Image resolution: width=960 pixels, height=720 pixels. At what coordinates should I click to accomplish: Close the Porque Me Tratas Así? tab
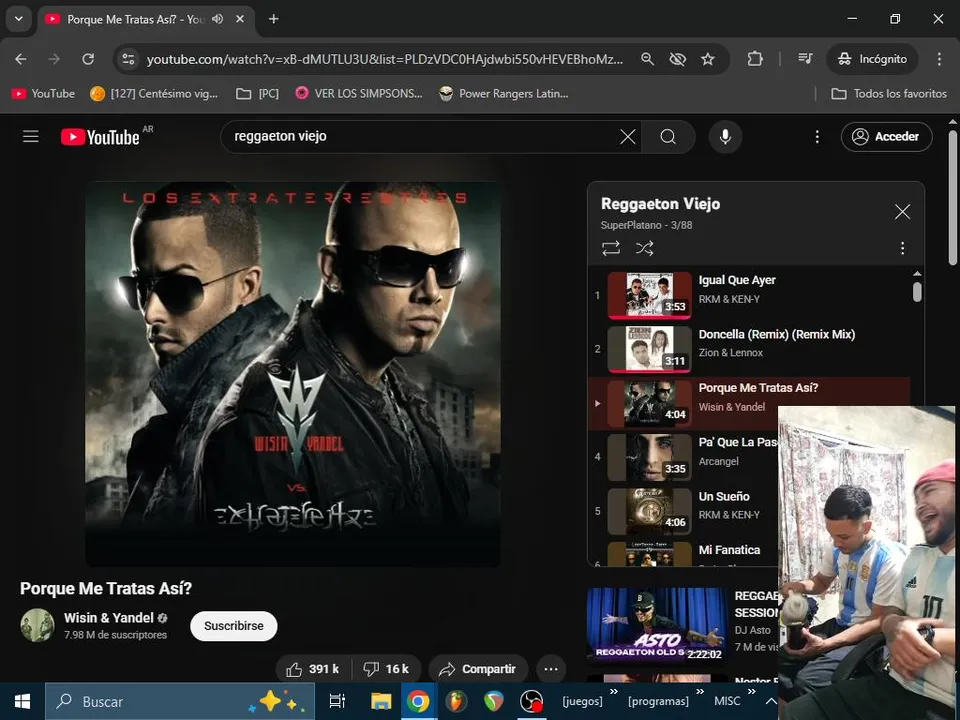click(x=240, y=19)
